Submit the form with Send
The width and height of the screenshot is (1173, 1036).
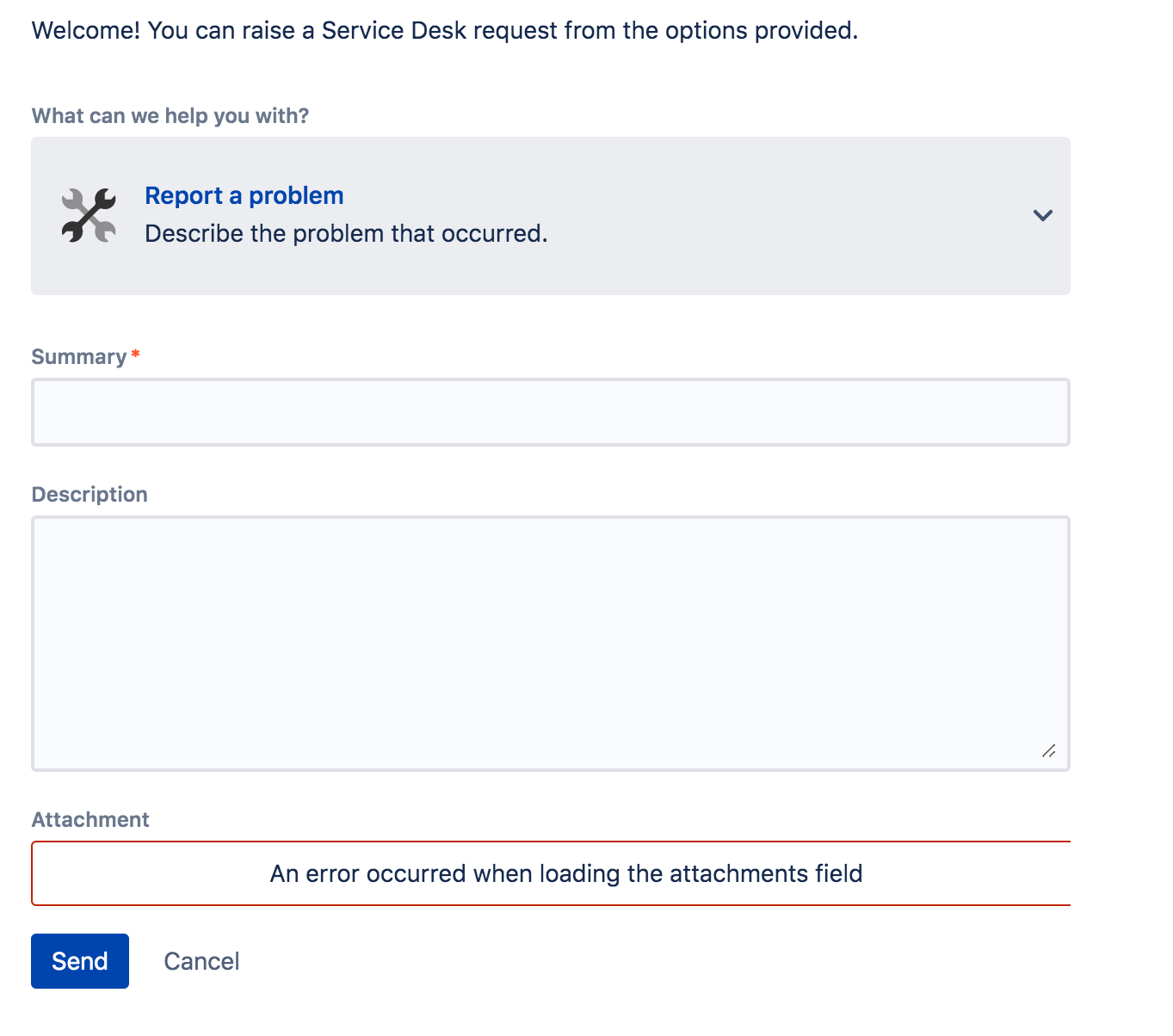click(80, 961)
